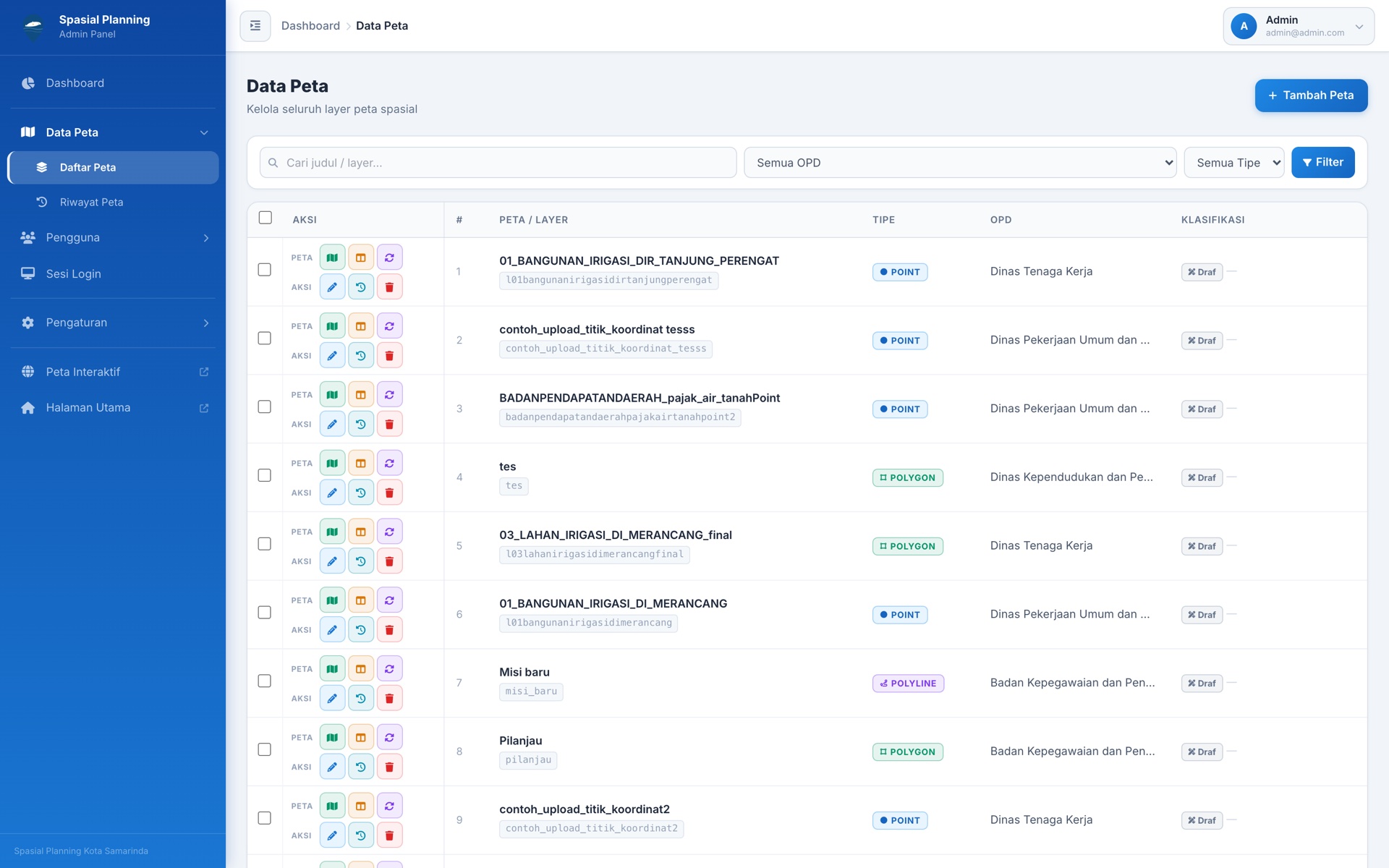Click the layer code misi_baru
Viewport: 1389px width, 868px height.
[531, 692]
